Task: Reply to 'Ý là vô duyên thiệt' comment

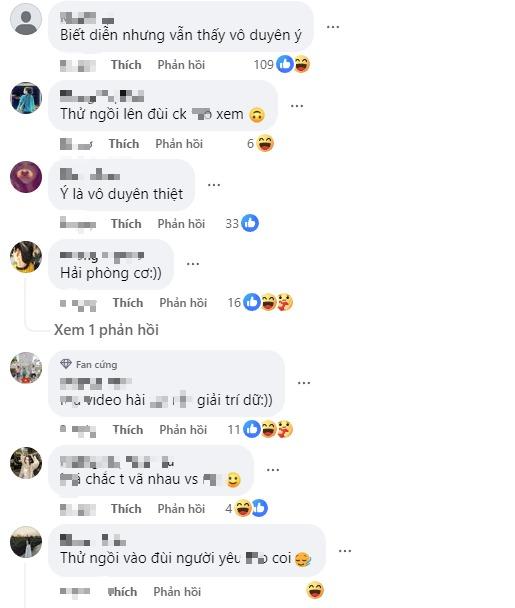Action: 181,224
